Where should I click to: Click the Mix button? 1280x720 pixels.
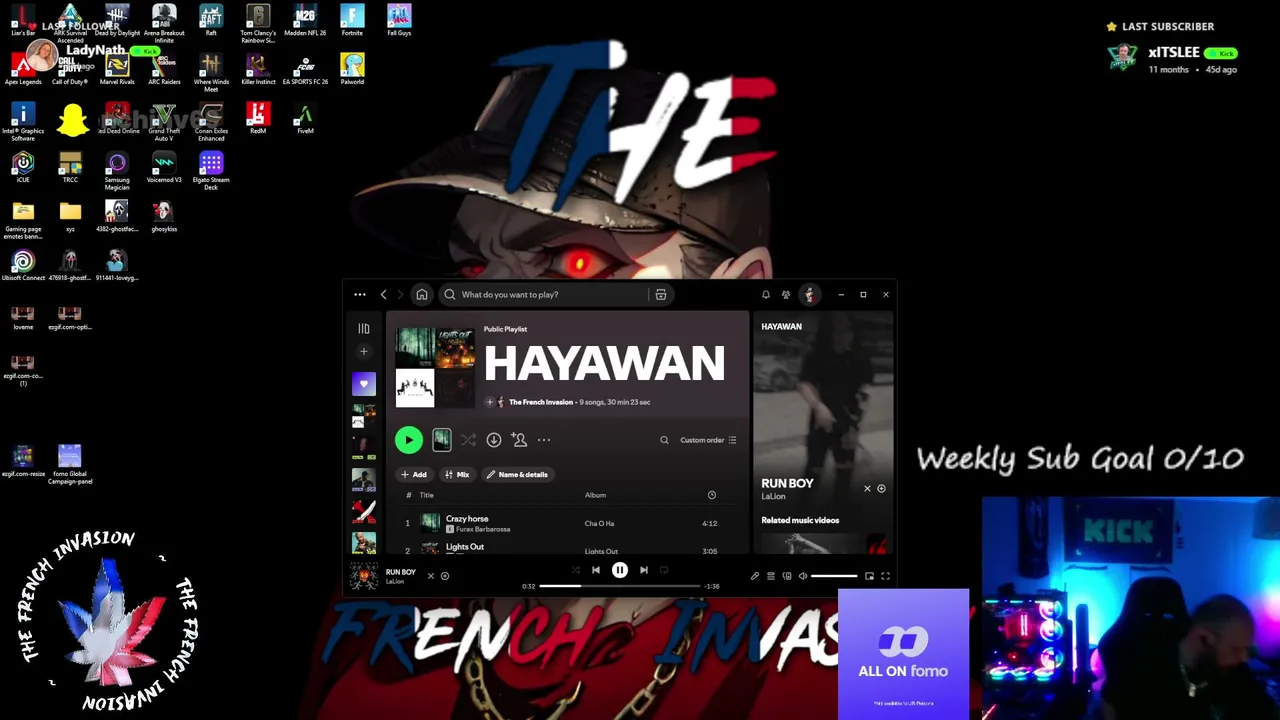457,475
